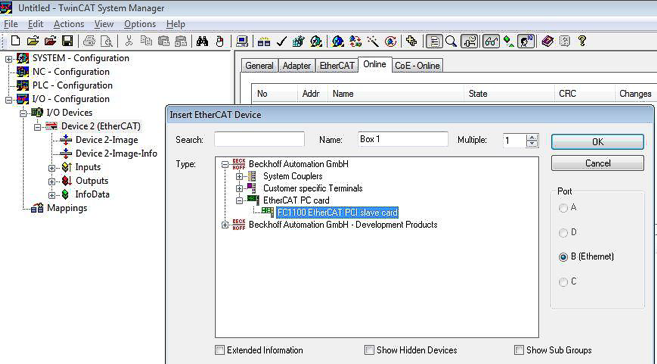Decrease the Multiple value with the down arrow
Screen dimensions: 657x364
(532, 144)
